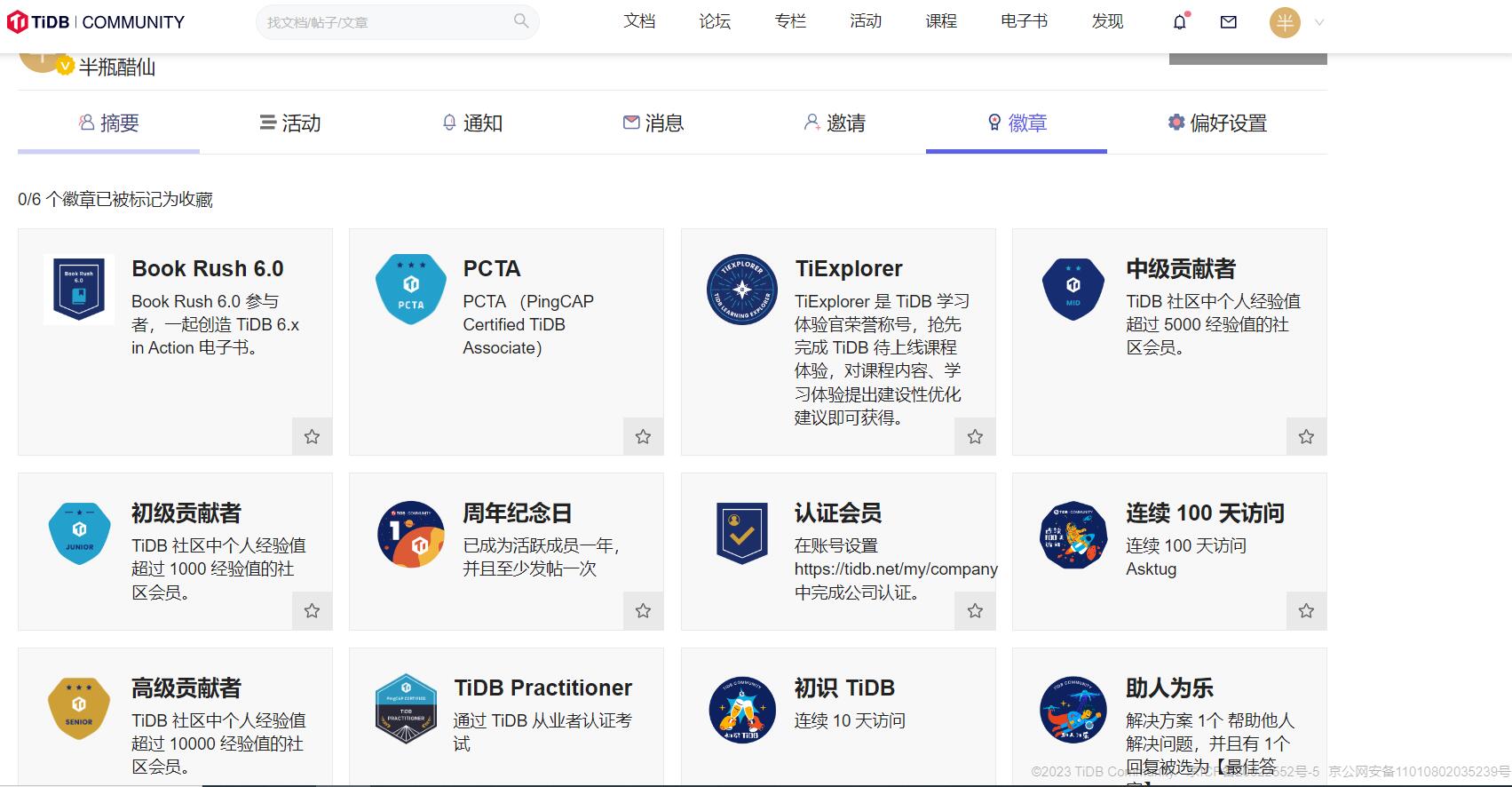Image resolution: width=1512 pixels, height=787 pixels.
Task: Click the PCTA badge icon
Action: [x=410, y=289]
